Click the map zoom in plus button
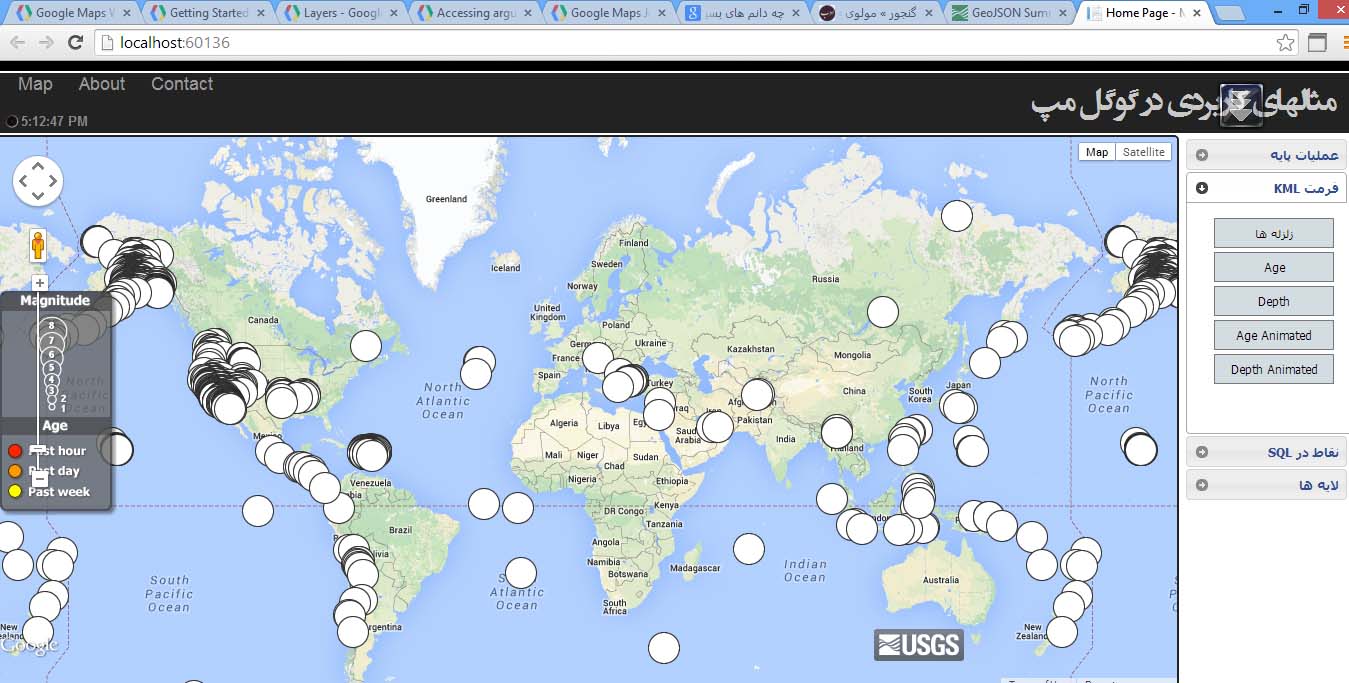The width and height of the screenshot is (1349, 683). (x=40, y=283)
